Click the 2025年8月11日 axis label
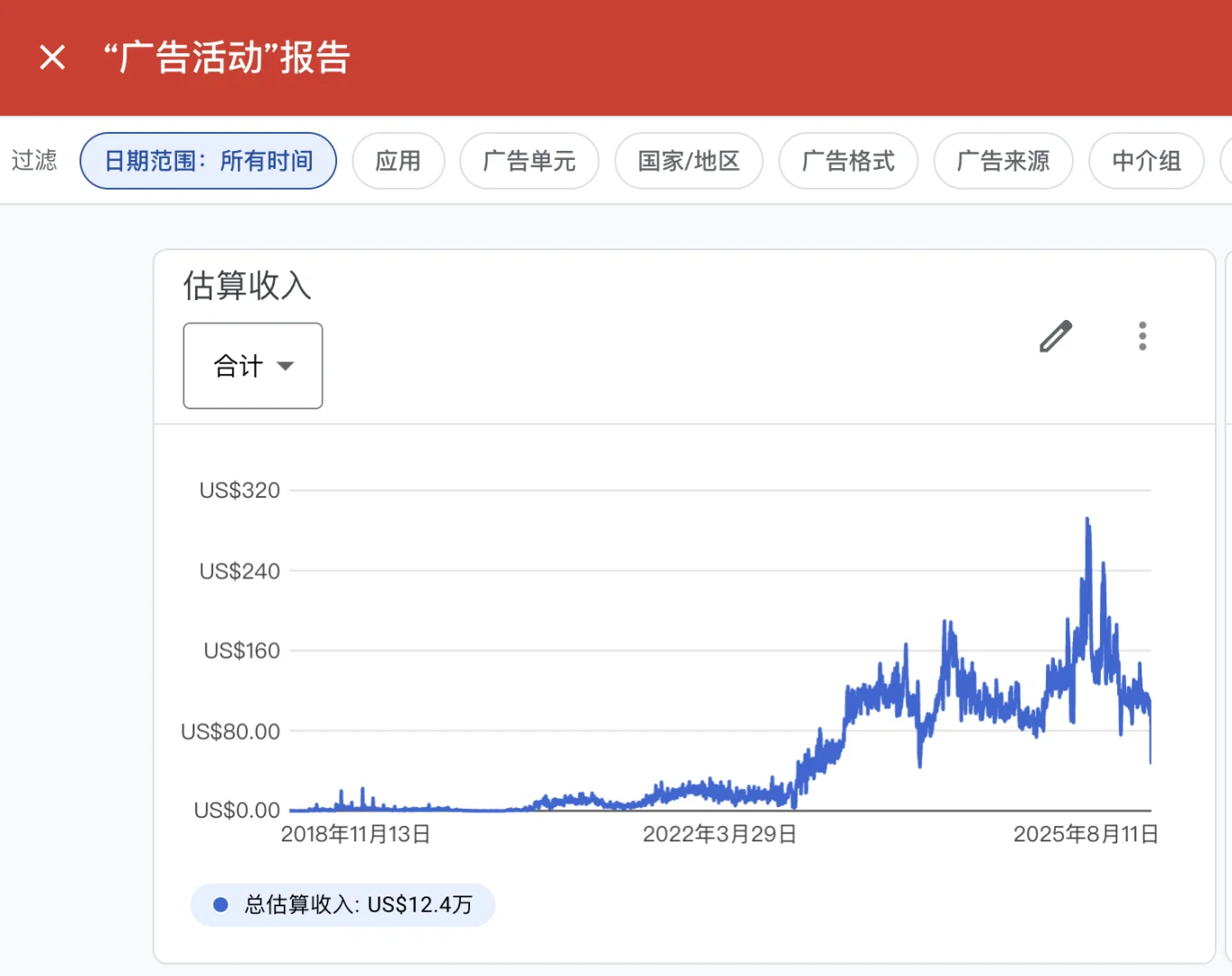This screenshot has height=976, width=1232. (1087, 834)
